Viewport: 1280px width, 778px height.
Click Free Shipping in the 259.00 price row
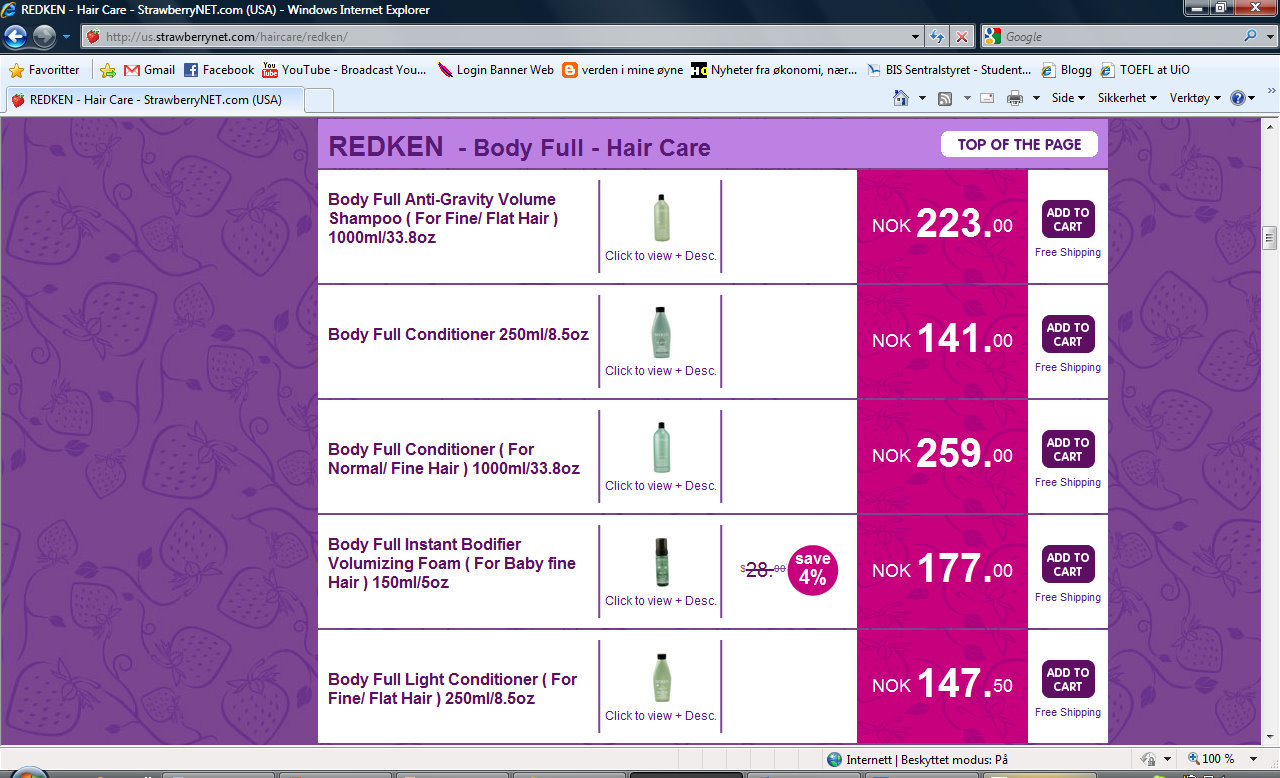pyautogui.click(x=1068, y=483)
